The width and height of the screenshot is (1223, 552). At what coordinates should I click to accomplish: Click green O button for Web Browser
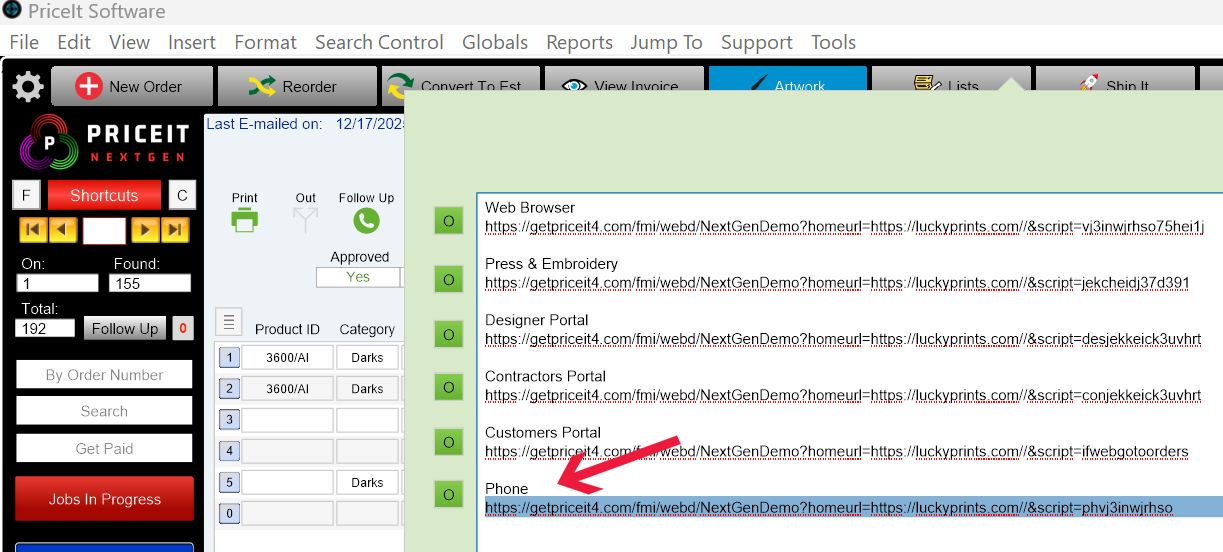click(448, 221)
